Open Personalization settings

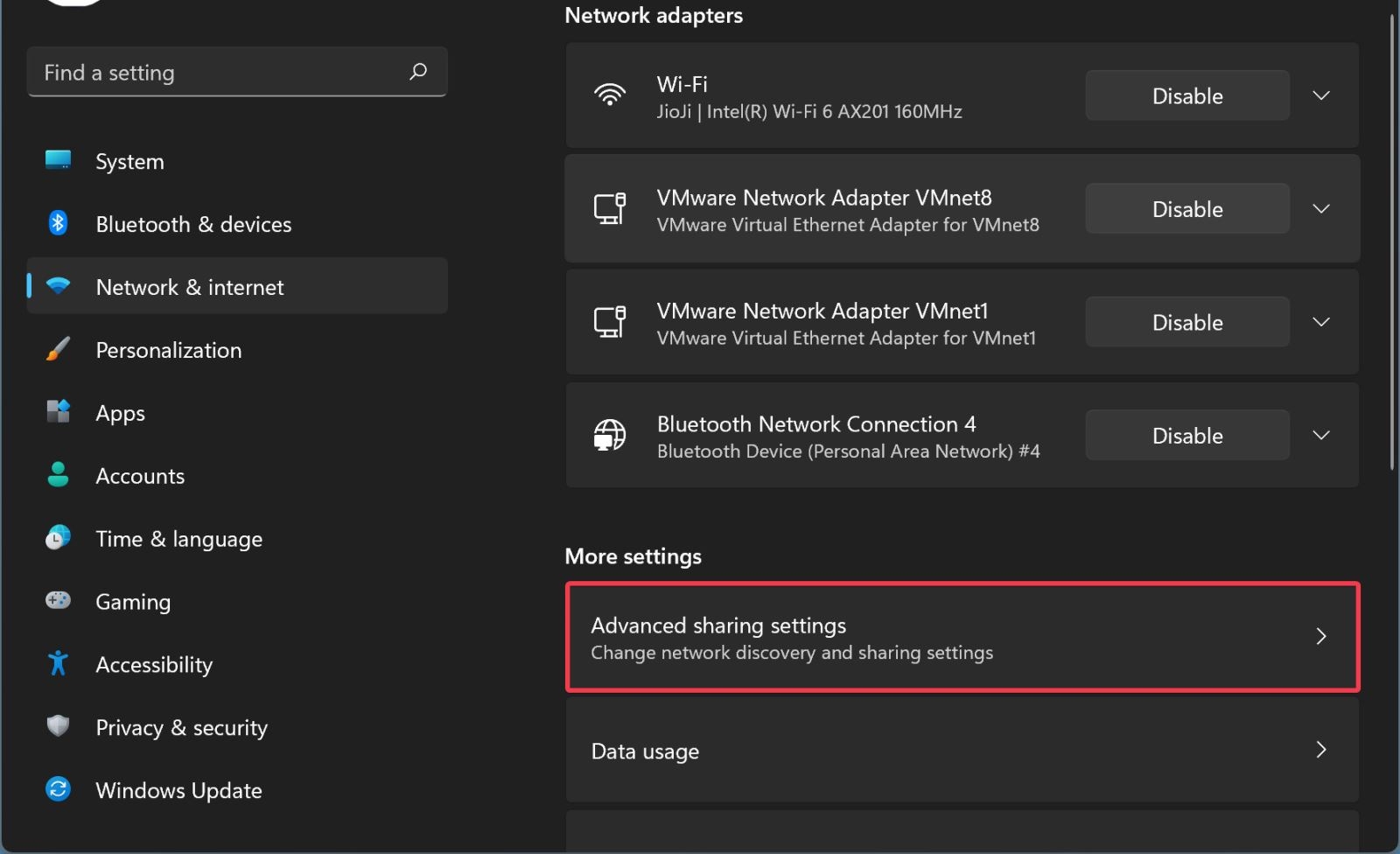[237, 350]
